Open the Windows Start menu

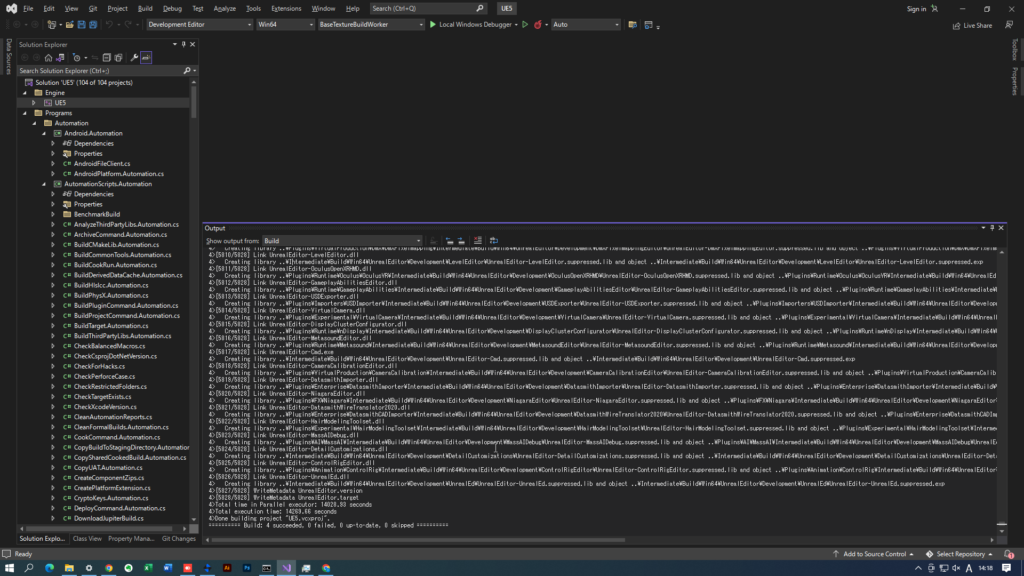tap(9, 568)
